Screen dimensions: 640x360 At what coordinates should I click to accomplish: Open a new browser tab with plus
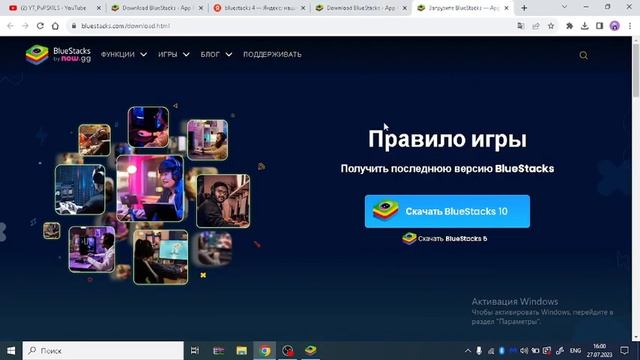[x=524, y=8]
